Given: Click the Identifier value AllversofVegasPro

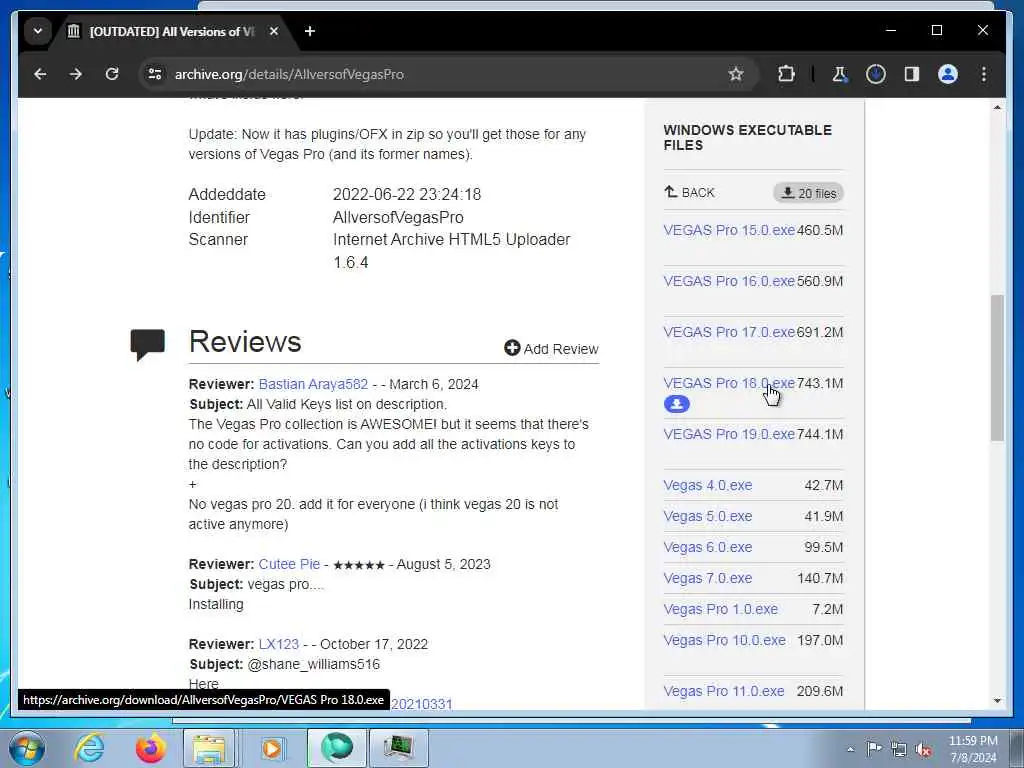Looking at the screenshot, I should pyautogui.click(x=398, y=217).
